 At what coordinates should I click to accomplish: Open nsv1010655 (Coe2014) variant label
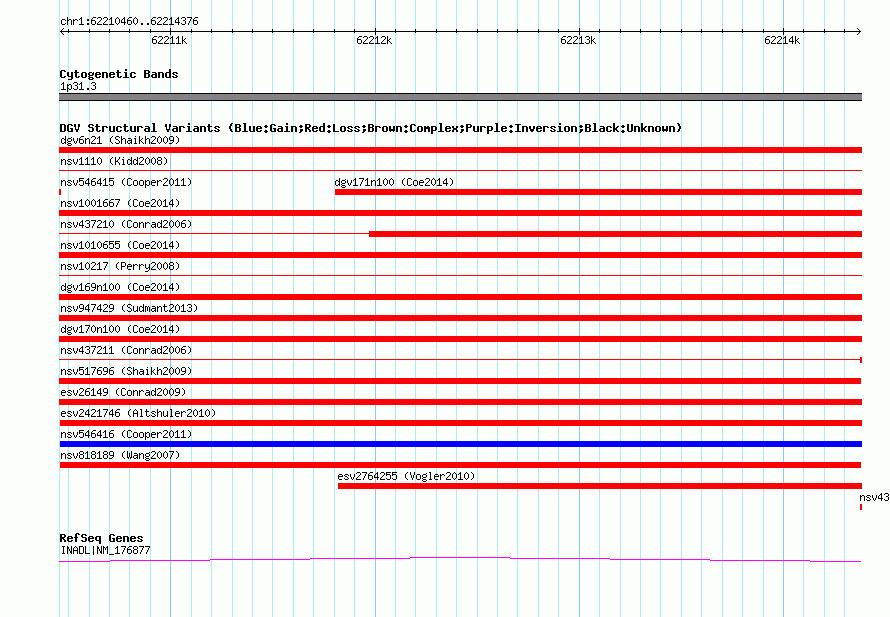120,245
